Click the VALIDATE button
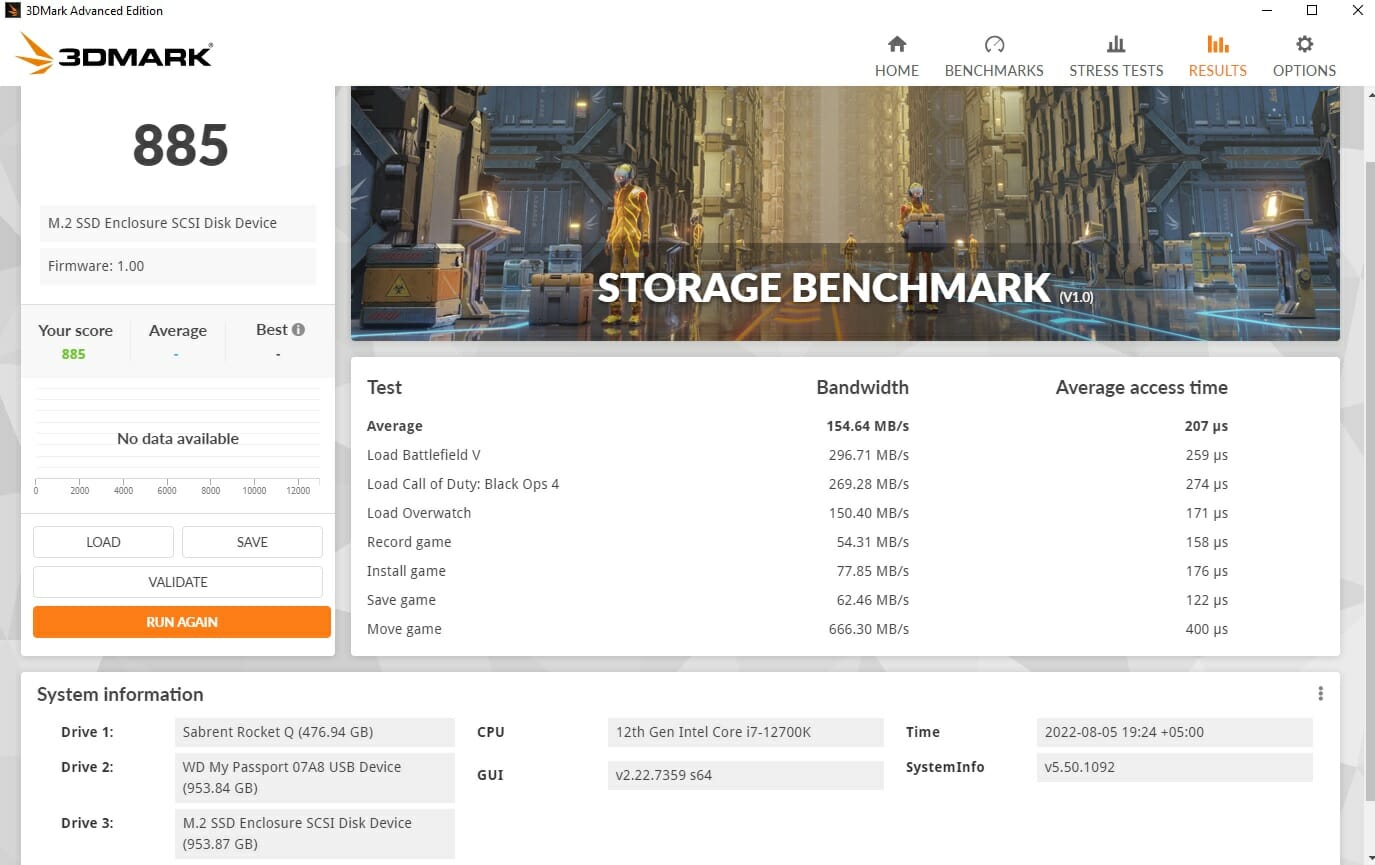The image size is (1375, 865). pyautogui.click(x=178, y=582)
